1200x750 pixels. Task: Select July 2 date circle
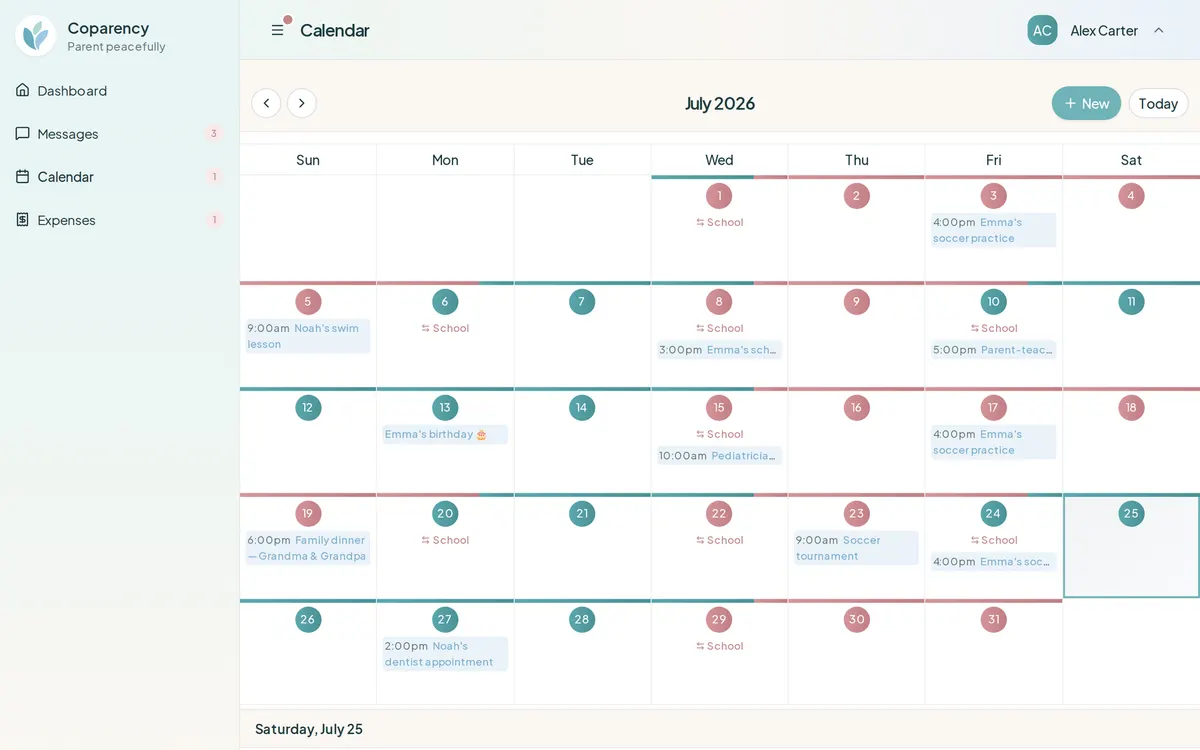pos(856,196)
